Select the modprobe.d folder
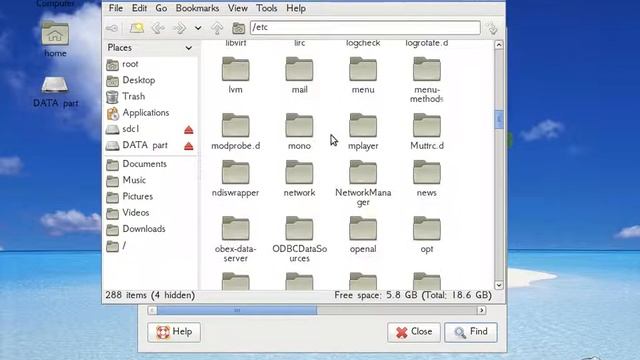The image size is (640, 360). click(x=236, y=131)
